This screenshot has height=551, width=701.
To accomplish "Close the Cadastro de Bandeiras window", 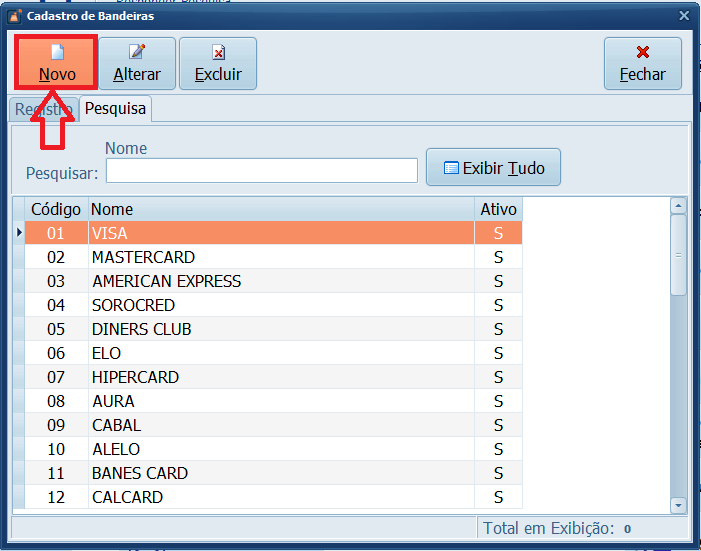I will [684, 16].
